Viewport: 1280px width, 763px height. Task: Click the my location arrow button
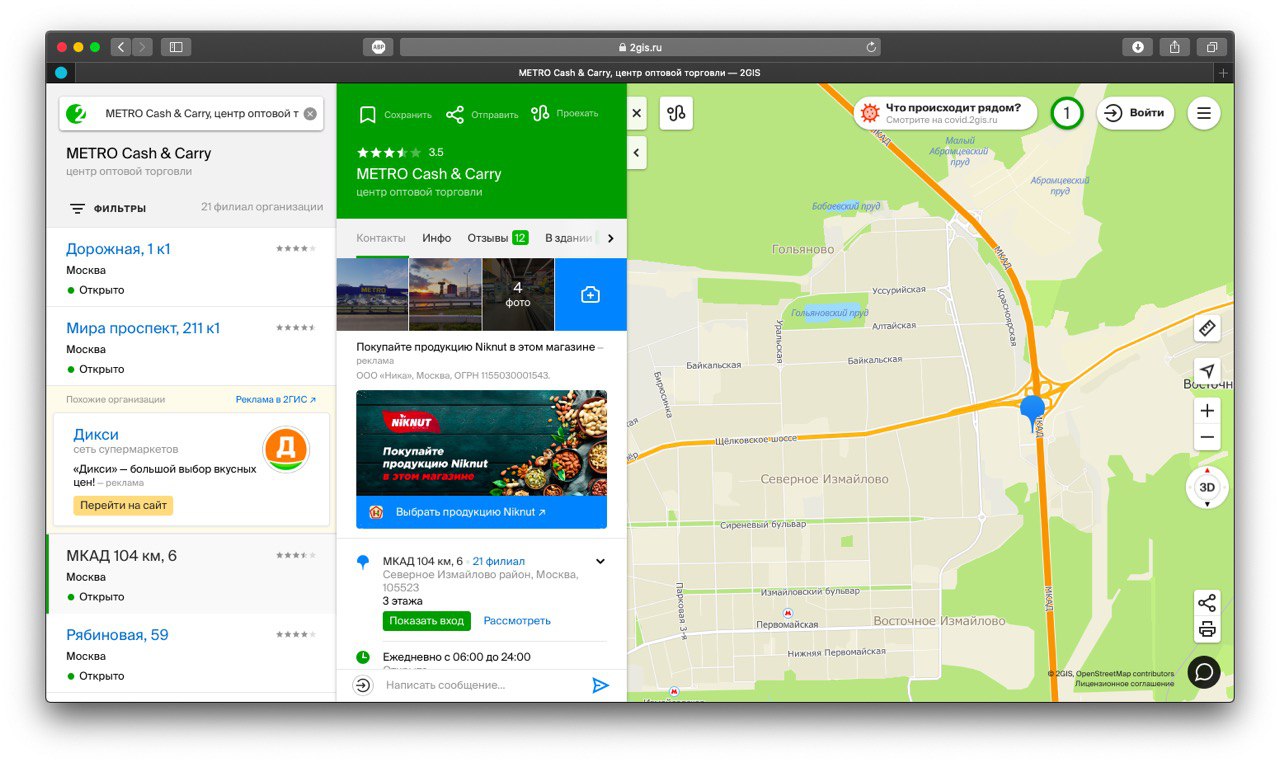pyautogui.click(x=1207, y=373)
